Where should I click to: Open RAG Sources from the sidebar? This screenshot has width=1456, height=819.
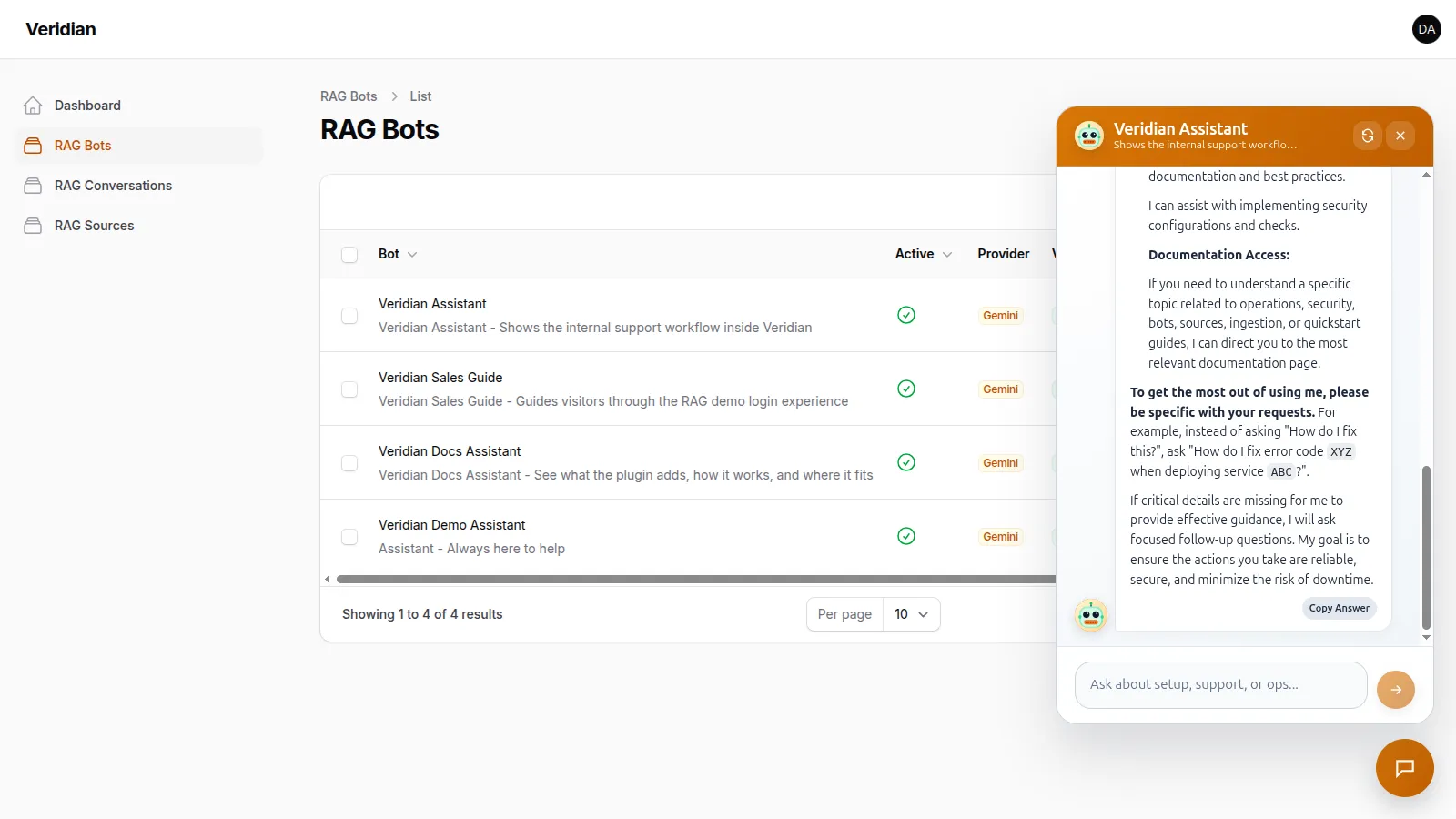(138, 226)
